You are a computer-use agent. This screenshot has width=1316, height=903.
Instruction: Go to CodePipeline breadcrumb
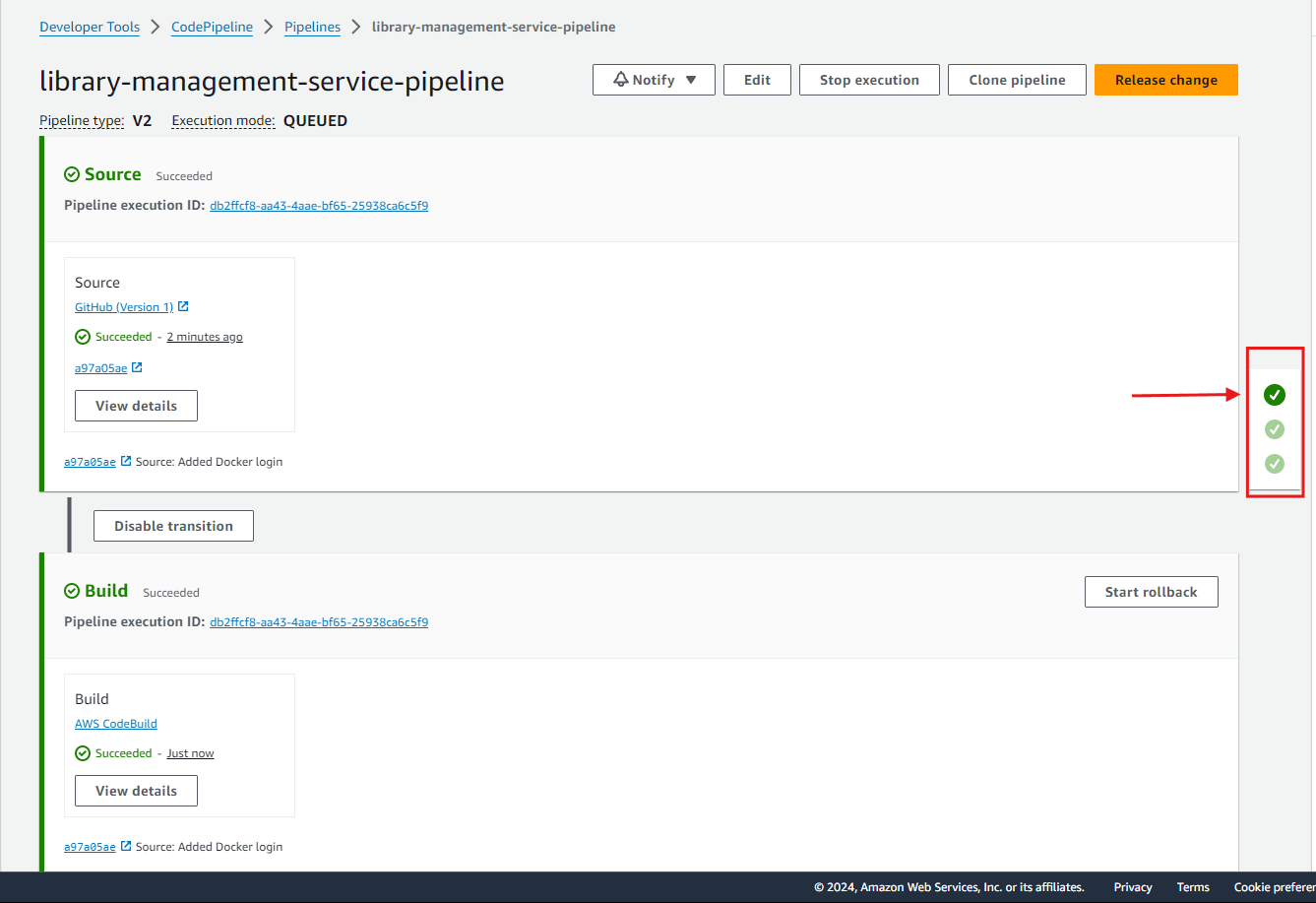(x=212, y=27)
